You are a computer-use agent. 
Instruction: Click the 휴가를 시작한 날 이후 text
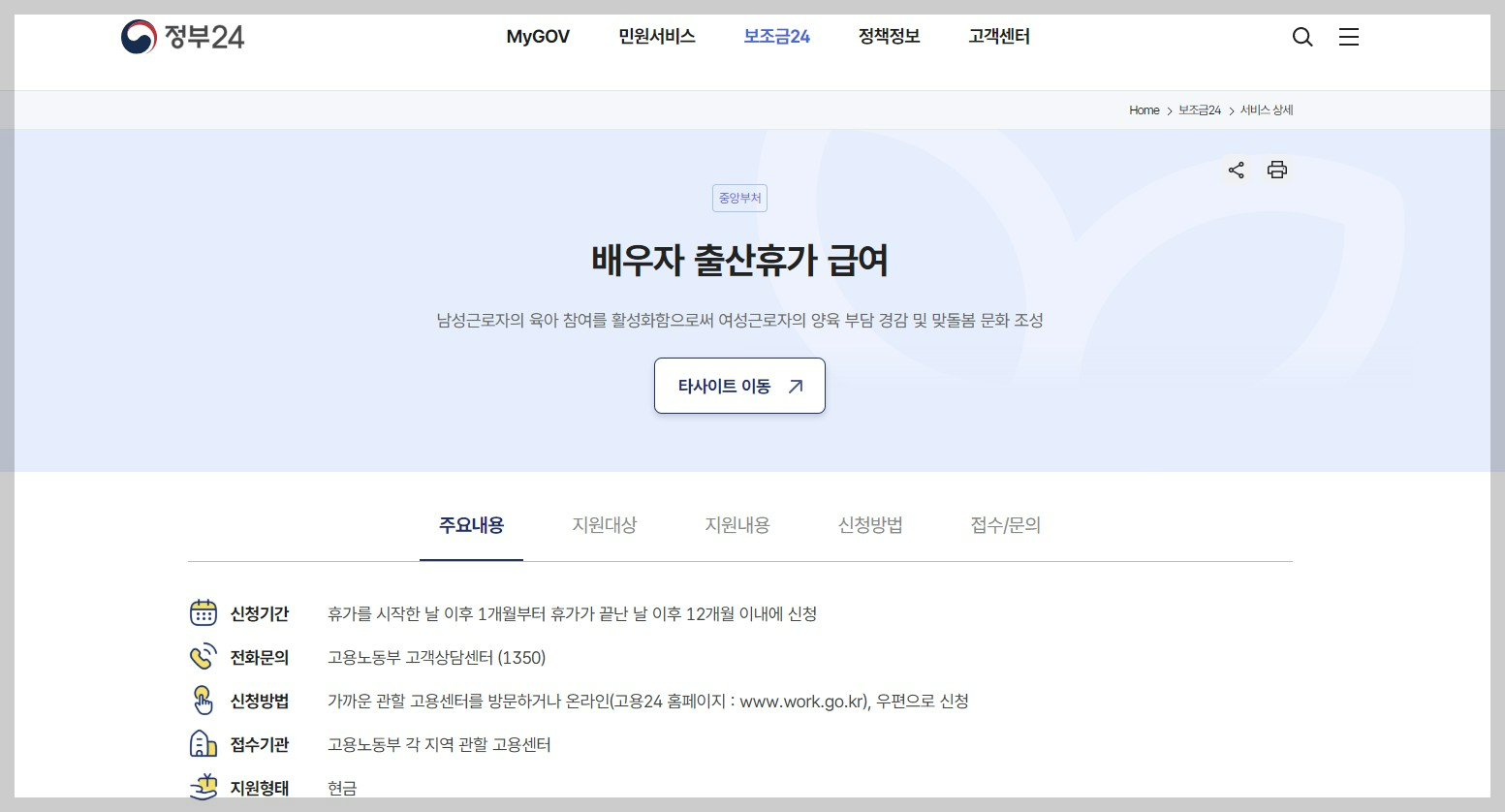tap(572, 613)
